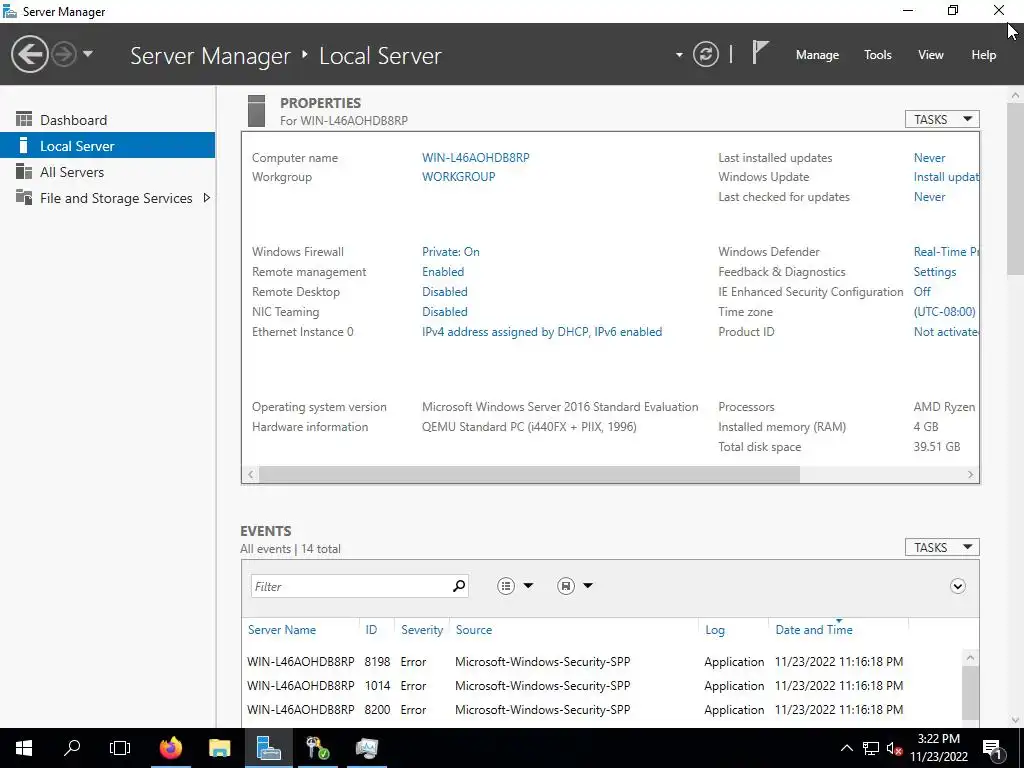Select All Servers in the sidebar

tap(107, 172)
